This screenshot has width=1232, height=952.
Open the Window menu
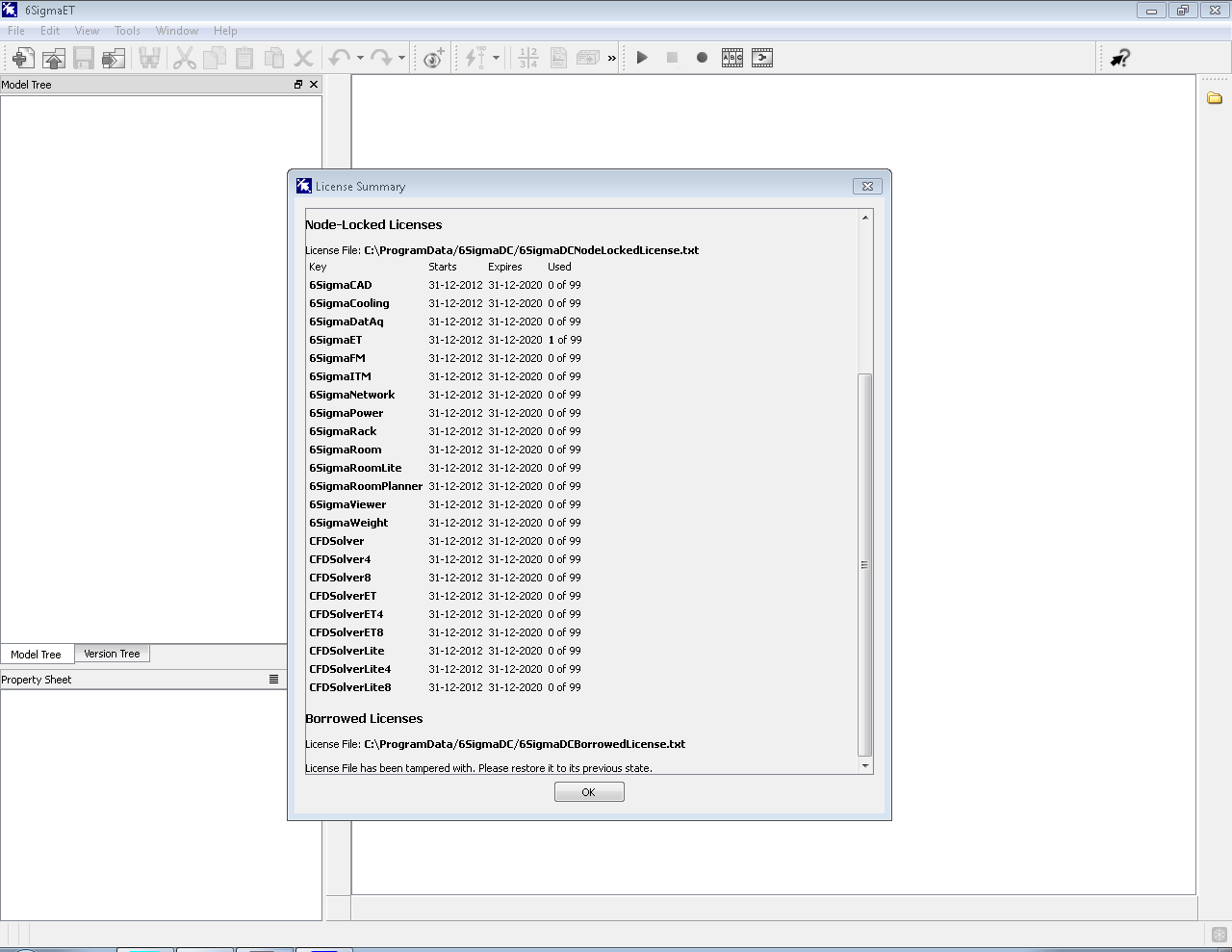click(177, 31)
